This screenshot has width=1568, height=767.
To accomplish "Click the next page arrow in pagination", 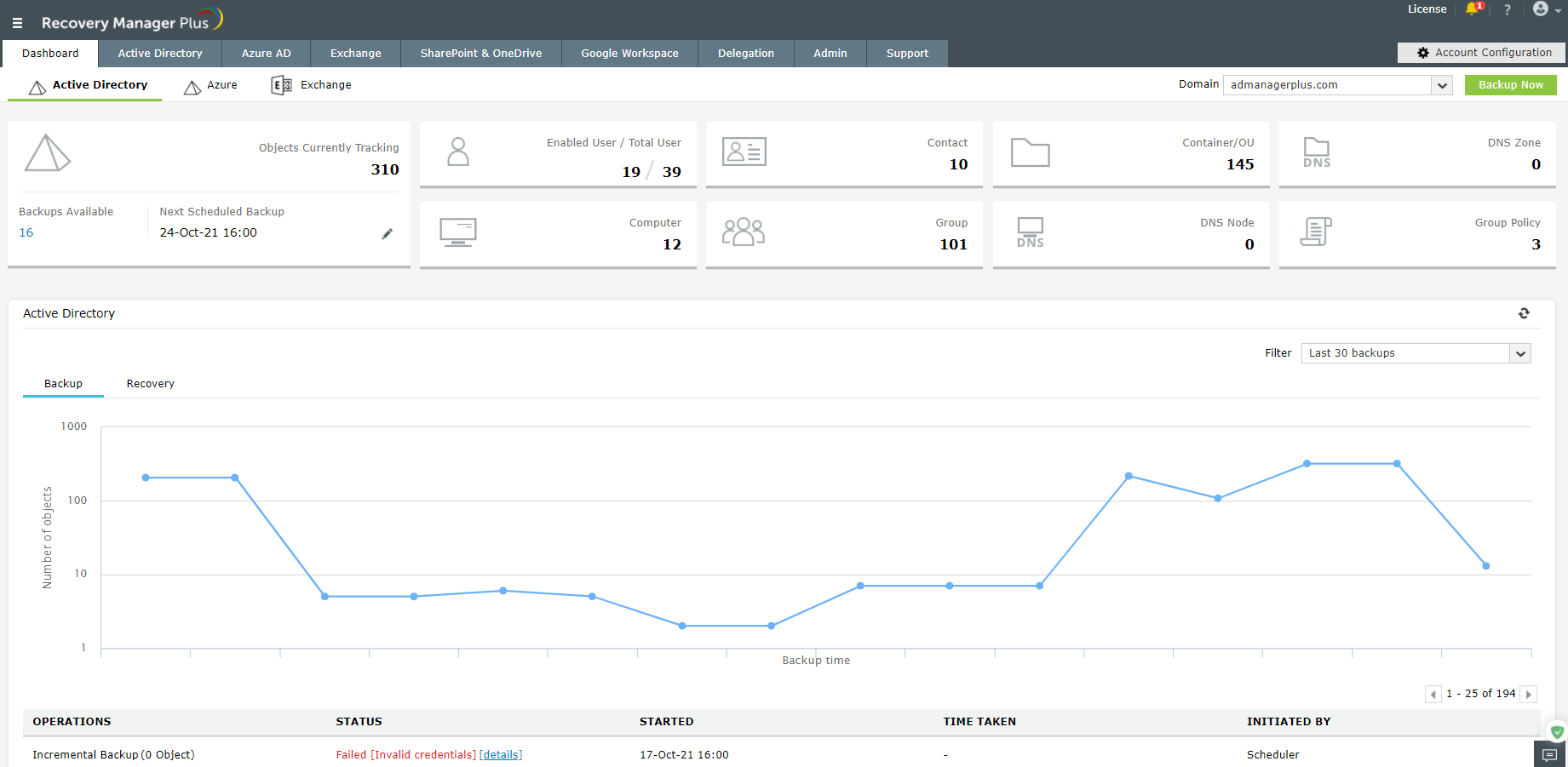I will tap(1529, 694).
